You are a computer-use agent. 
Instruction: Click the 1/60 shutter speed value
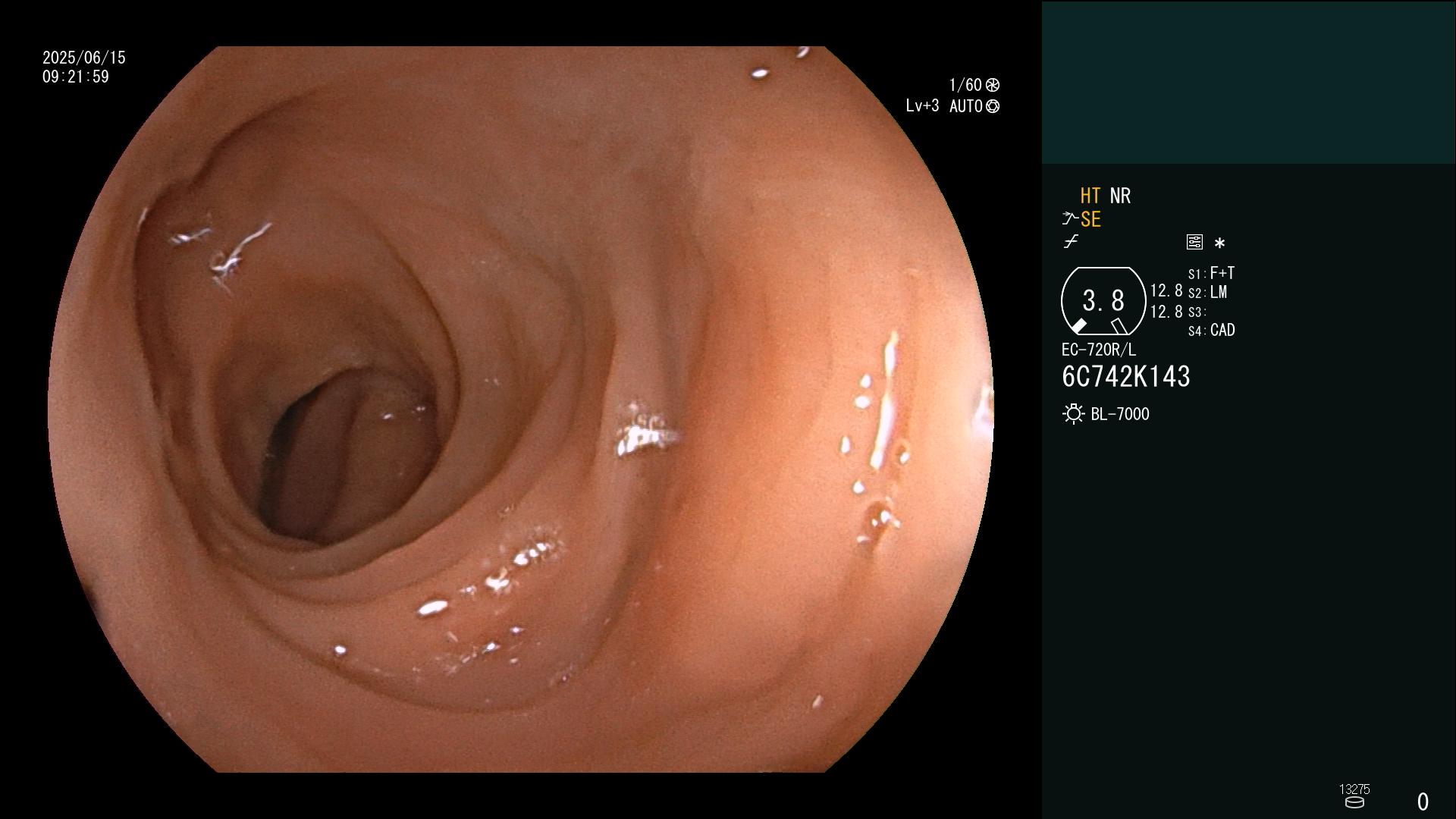pyautogui.click(x=965, y=85)
